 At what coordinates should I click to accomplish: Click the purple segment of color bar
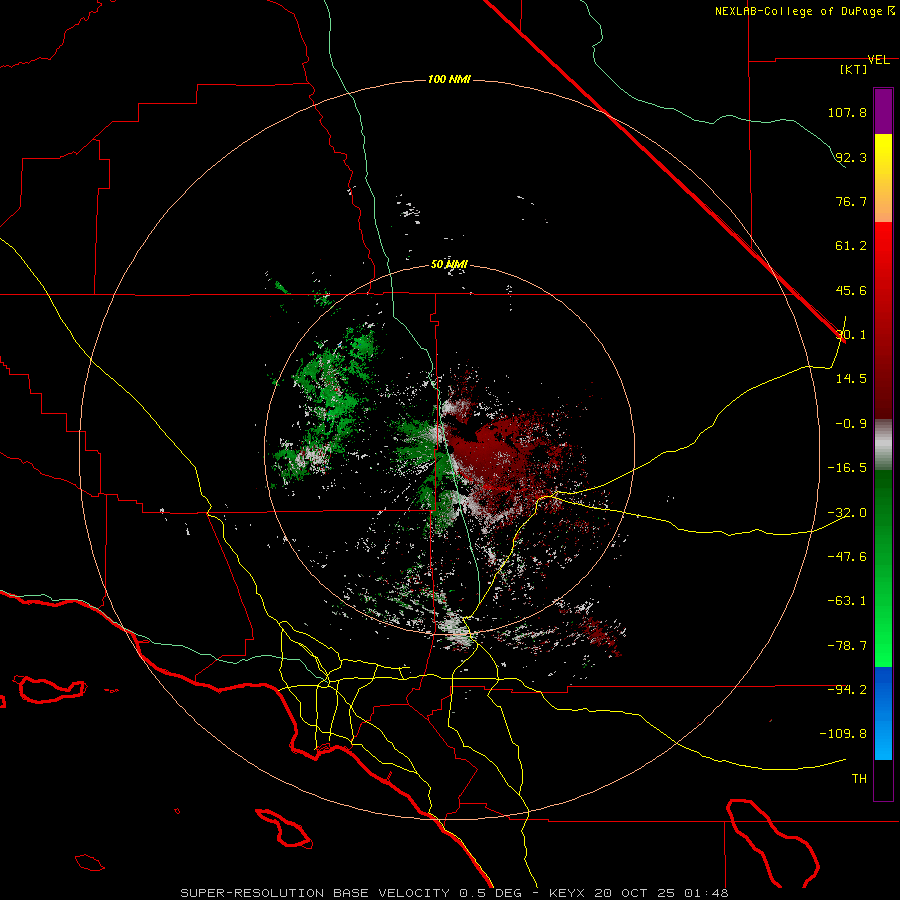883,111
